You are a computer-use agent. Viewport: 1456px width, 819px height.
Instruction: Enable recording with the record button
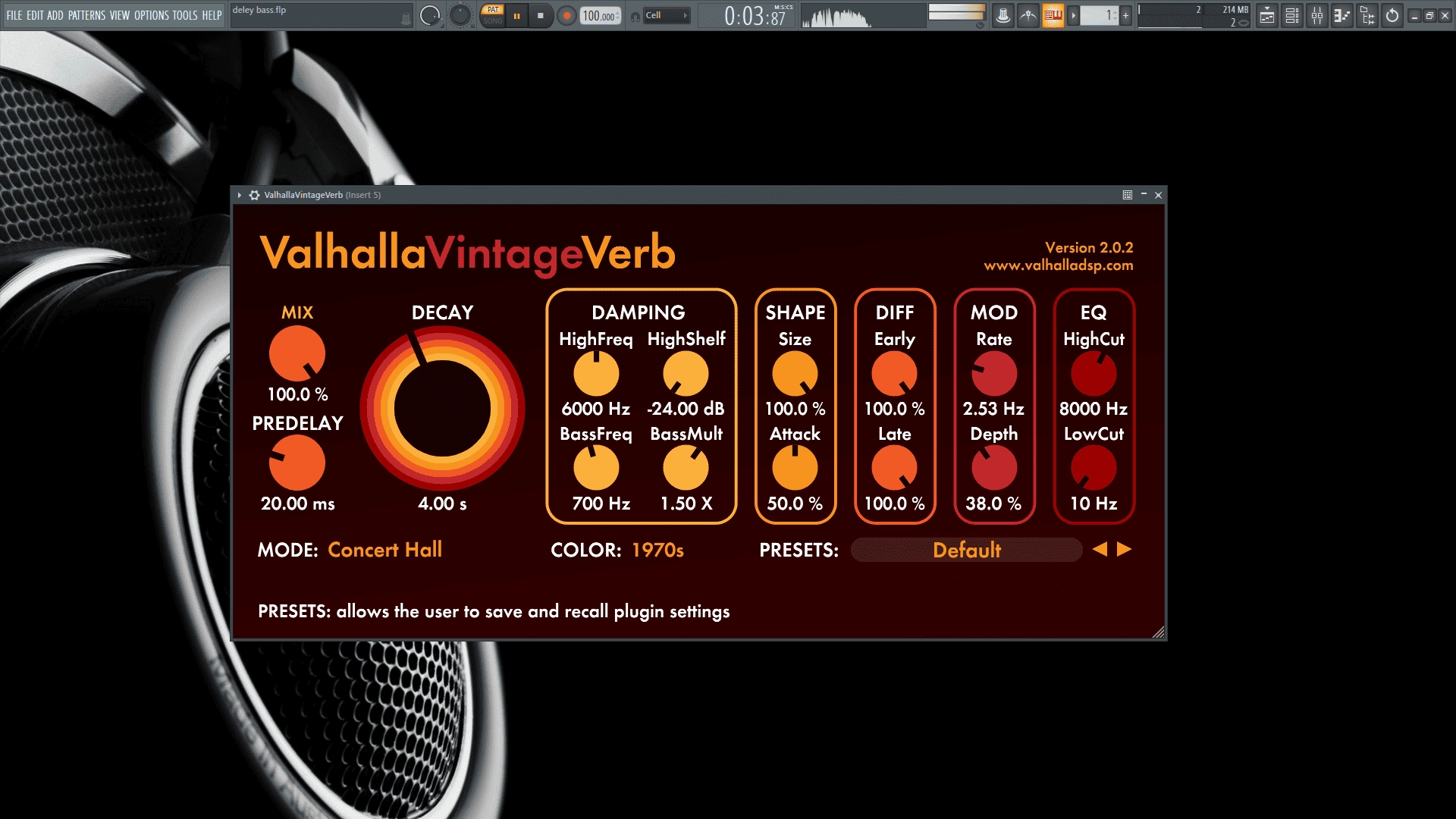(x=566, y=15)
